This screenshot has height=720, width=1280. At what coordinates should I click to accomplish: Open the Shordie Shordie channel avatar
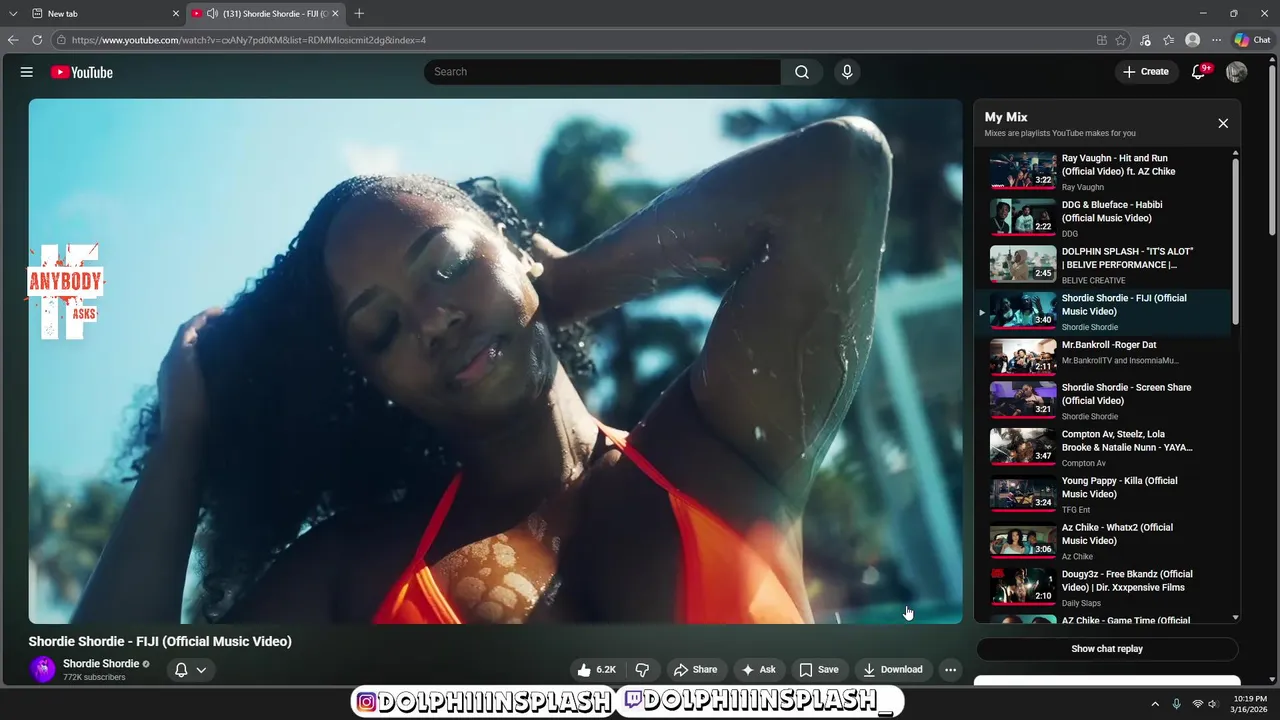[x=43, y=670]
